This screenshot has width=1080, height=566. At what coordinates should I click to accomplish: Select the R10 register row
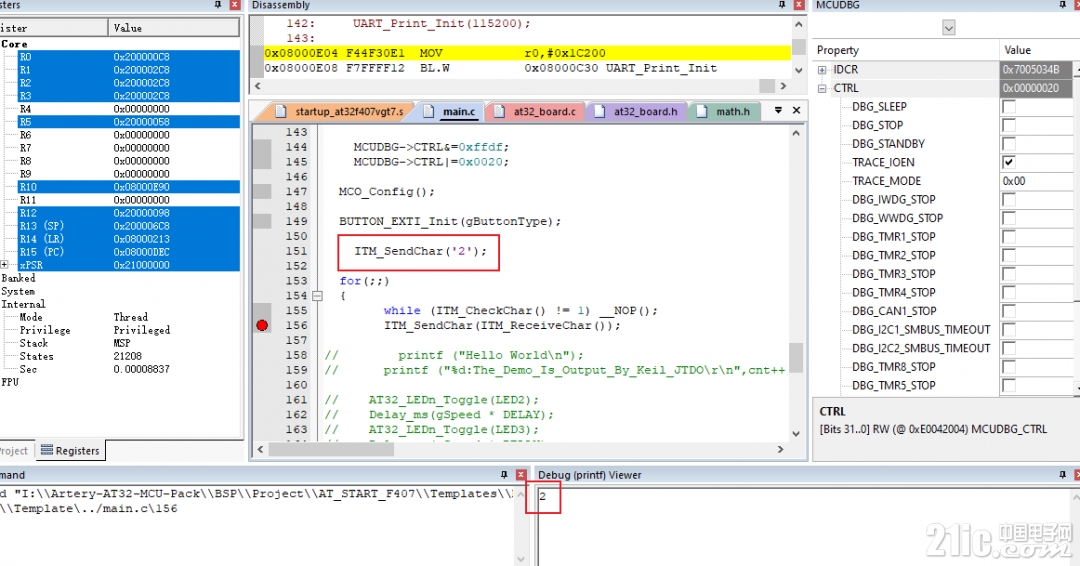tap(120, 187)
